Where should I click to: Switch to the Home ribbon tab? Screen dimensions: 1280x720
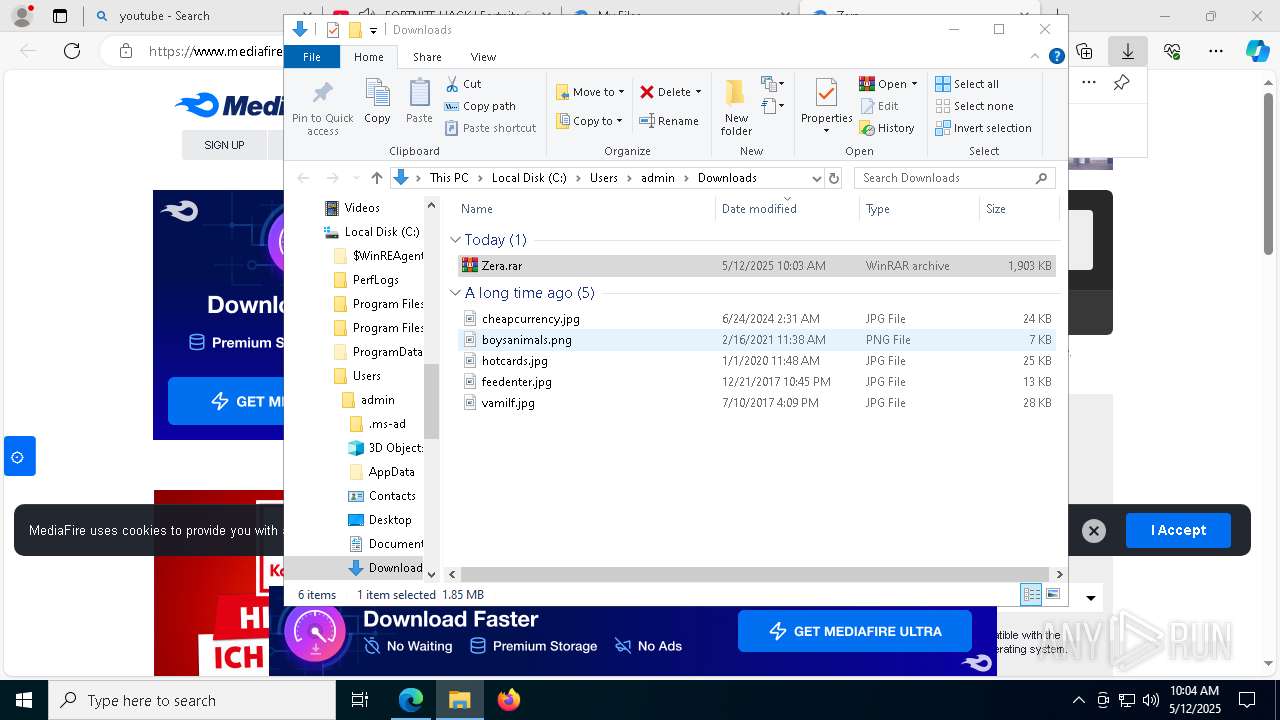(x=368, y=57)
